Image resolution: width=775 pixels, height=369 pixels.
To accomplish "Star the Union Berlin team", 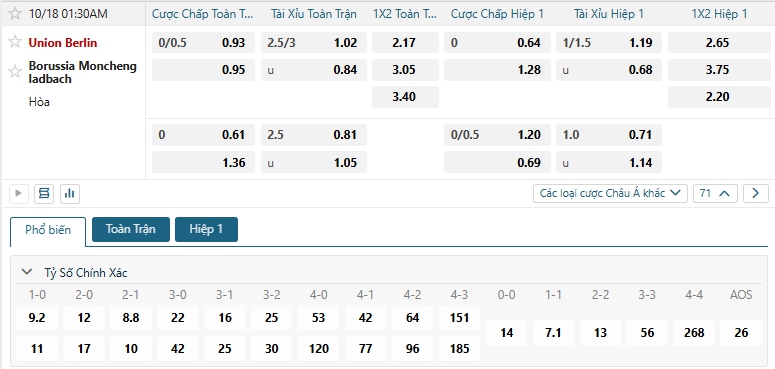I will click(x=15, y=41).
